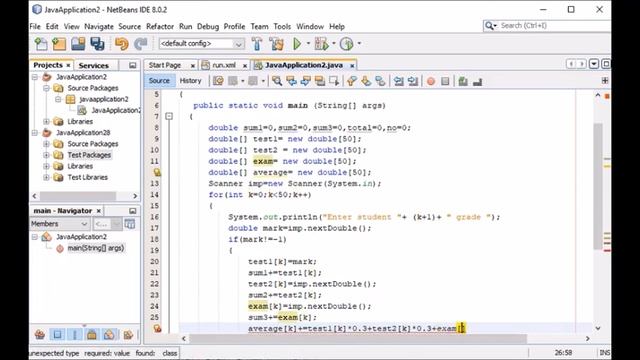640x360 pixels.
Task: Click the Comment icon in editor toolbar
Action: pyautogui.click(x=463, y=81)
